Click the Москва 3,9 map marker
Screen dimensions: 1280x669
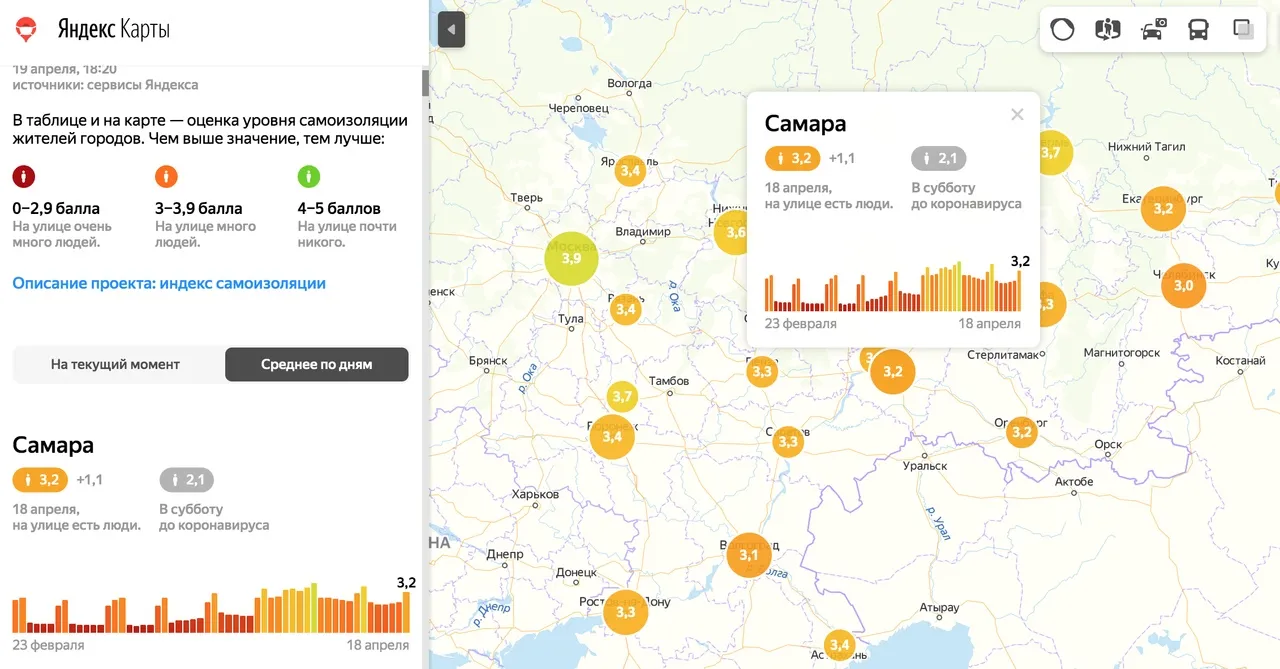tap(571, 258)
